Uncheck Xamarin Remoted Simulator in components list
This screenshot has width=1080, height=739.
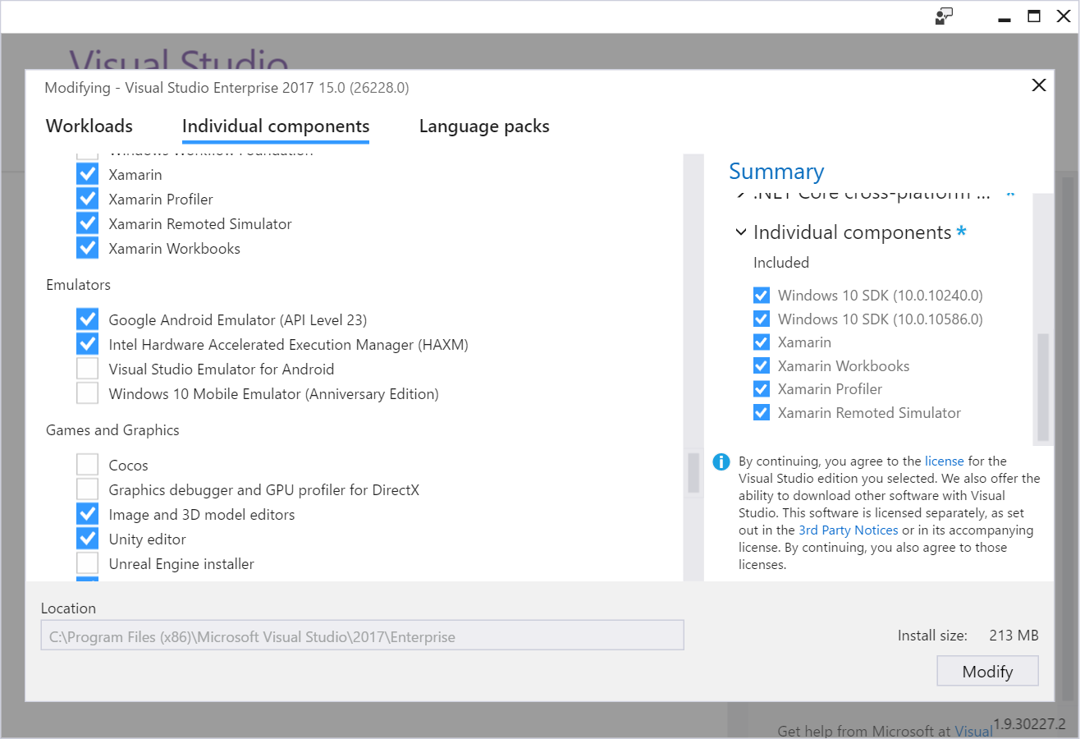click(x=87, y=223)
